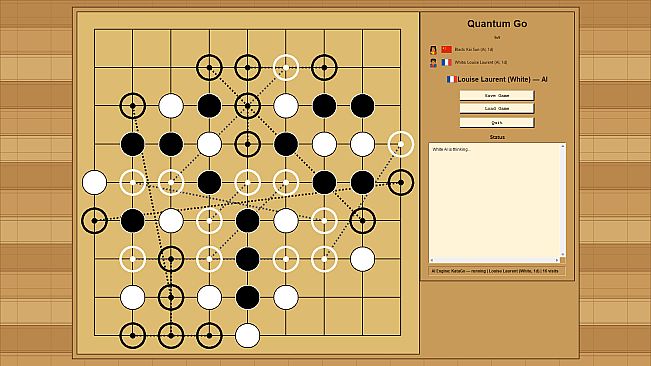Click the Status log's vertical scrollbar up arrow

[563, 146]
